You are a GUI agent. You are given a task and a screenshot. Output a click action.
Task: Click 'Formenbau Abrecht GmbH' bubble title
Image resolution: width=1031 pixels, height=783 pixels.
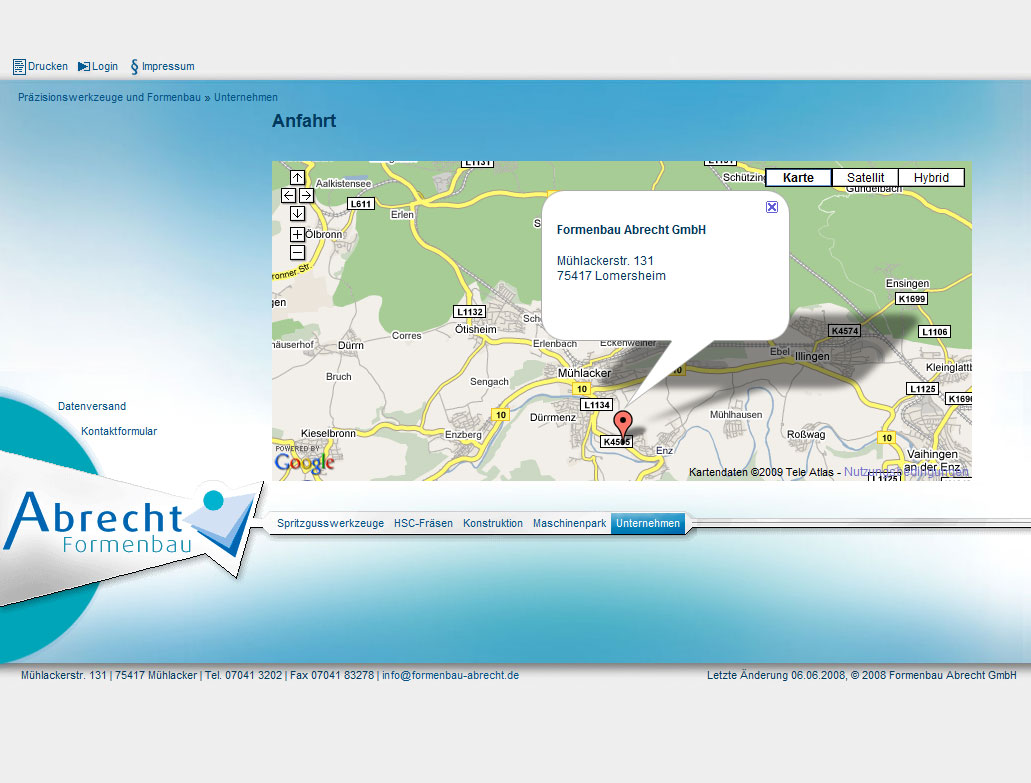[631, 229]
